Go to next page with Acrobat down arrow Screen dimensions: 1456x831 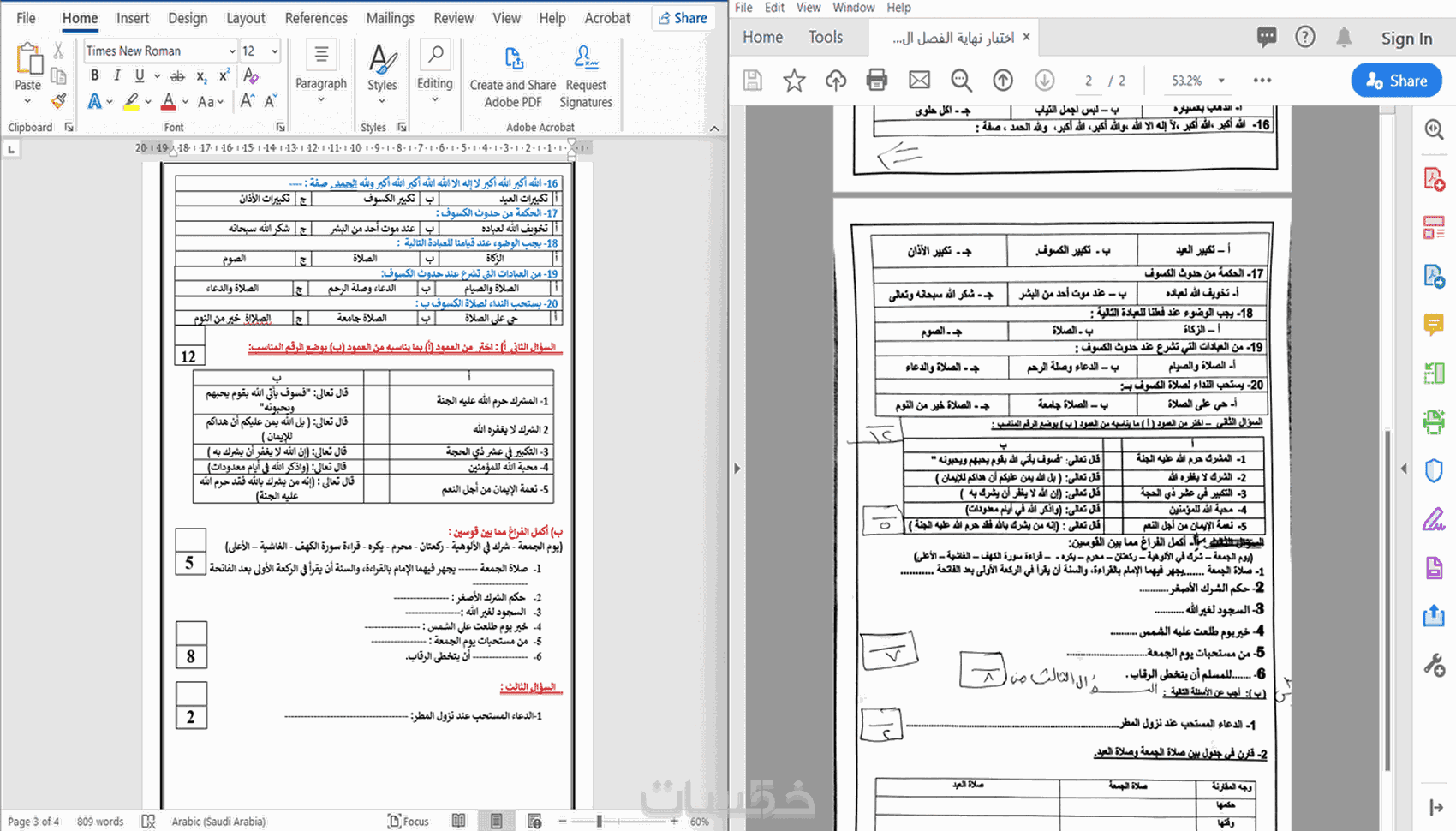pos(1044,81)
